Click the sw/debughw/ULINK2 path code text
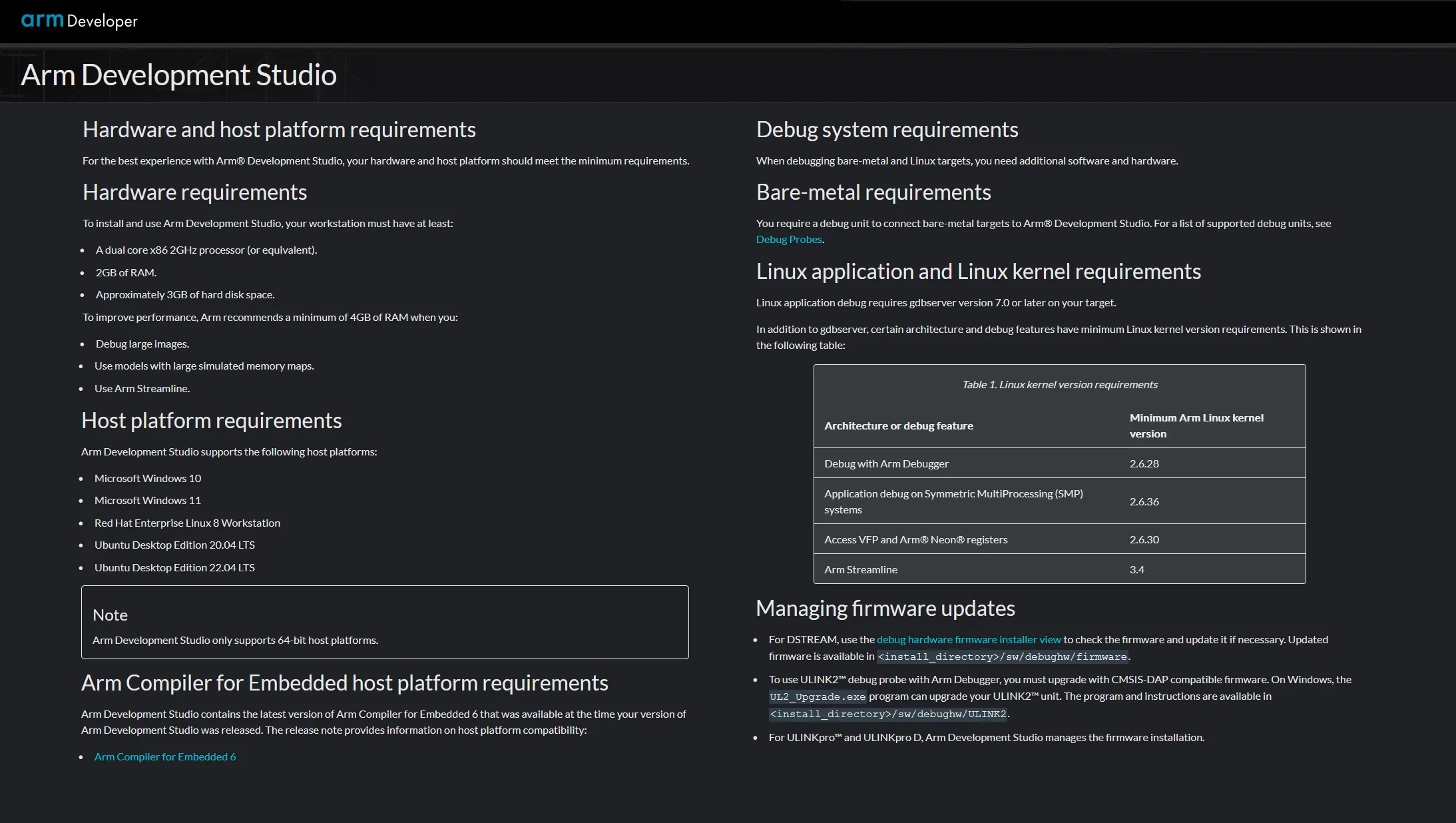 (x=888, y=714)
